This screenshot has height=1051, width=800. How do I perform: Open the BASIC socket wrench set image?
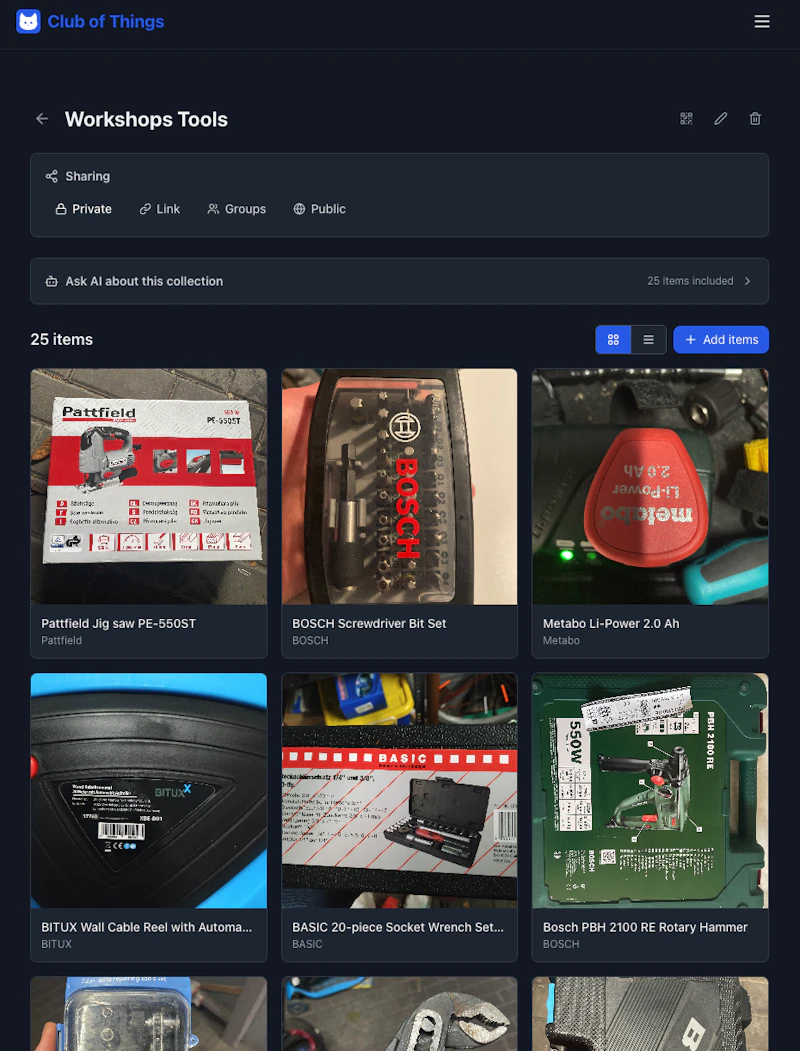click(x=399, y=791)
